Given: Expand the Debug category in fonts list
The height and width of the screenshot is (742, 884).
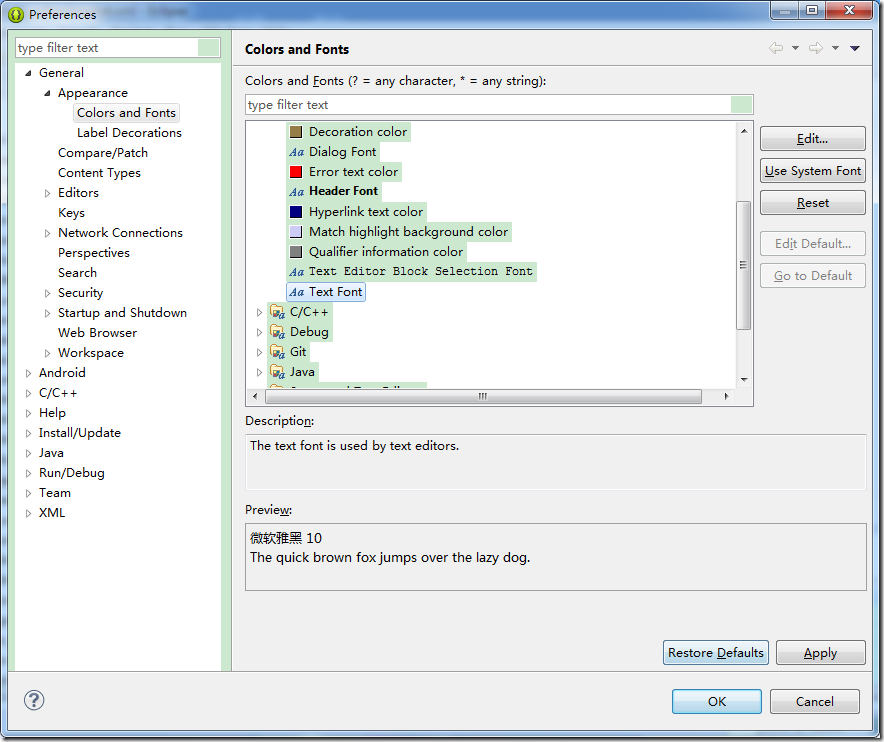Looking at the screenshot, I should [x=259, y=332].
